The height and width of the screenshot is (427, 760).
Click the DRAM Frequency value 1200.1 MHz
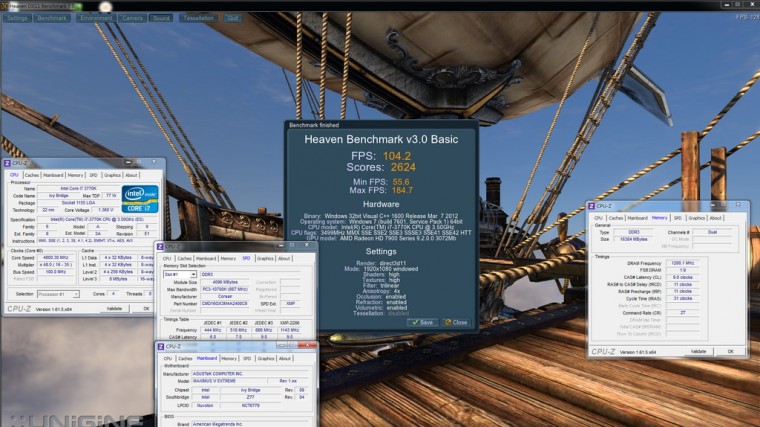pos(682,263)
